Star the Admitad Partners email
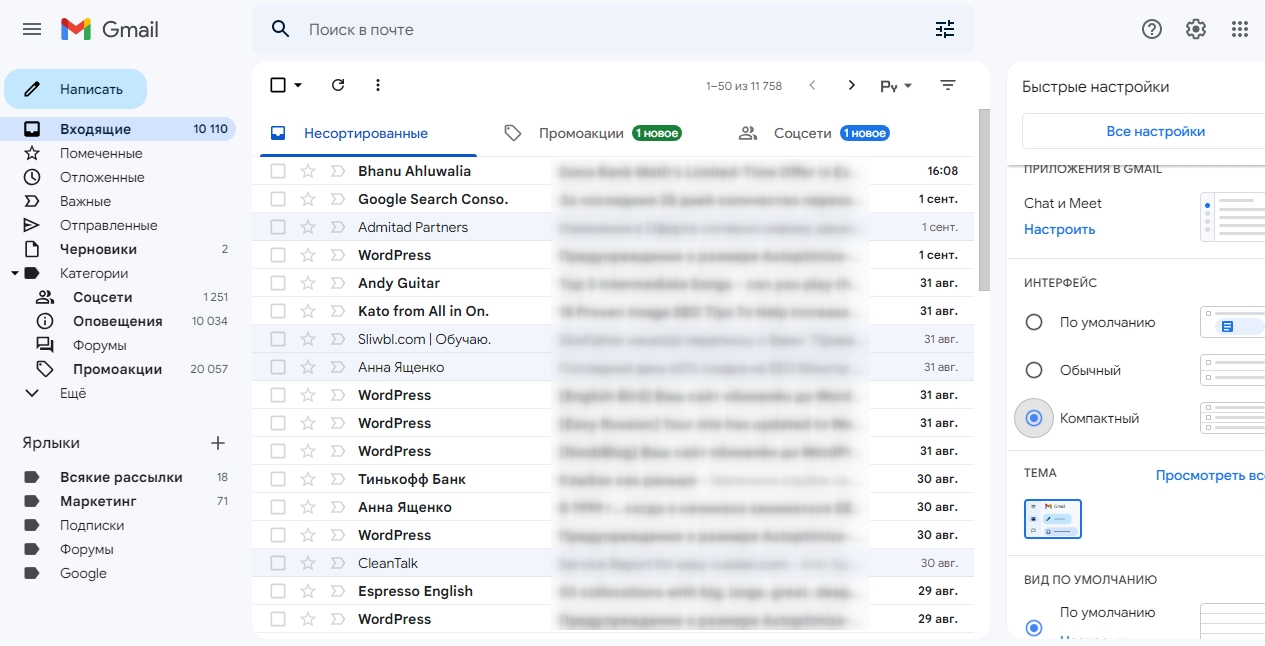 (x=308, y=227)
